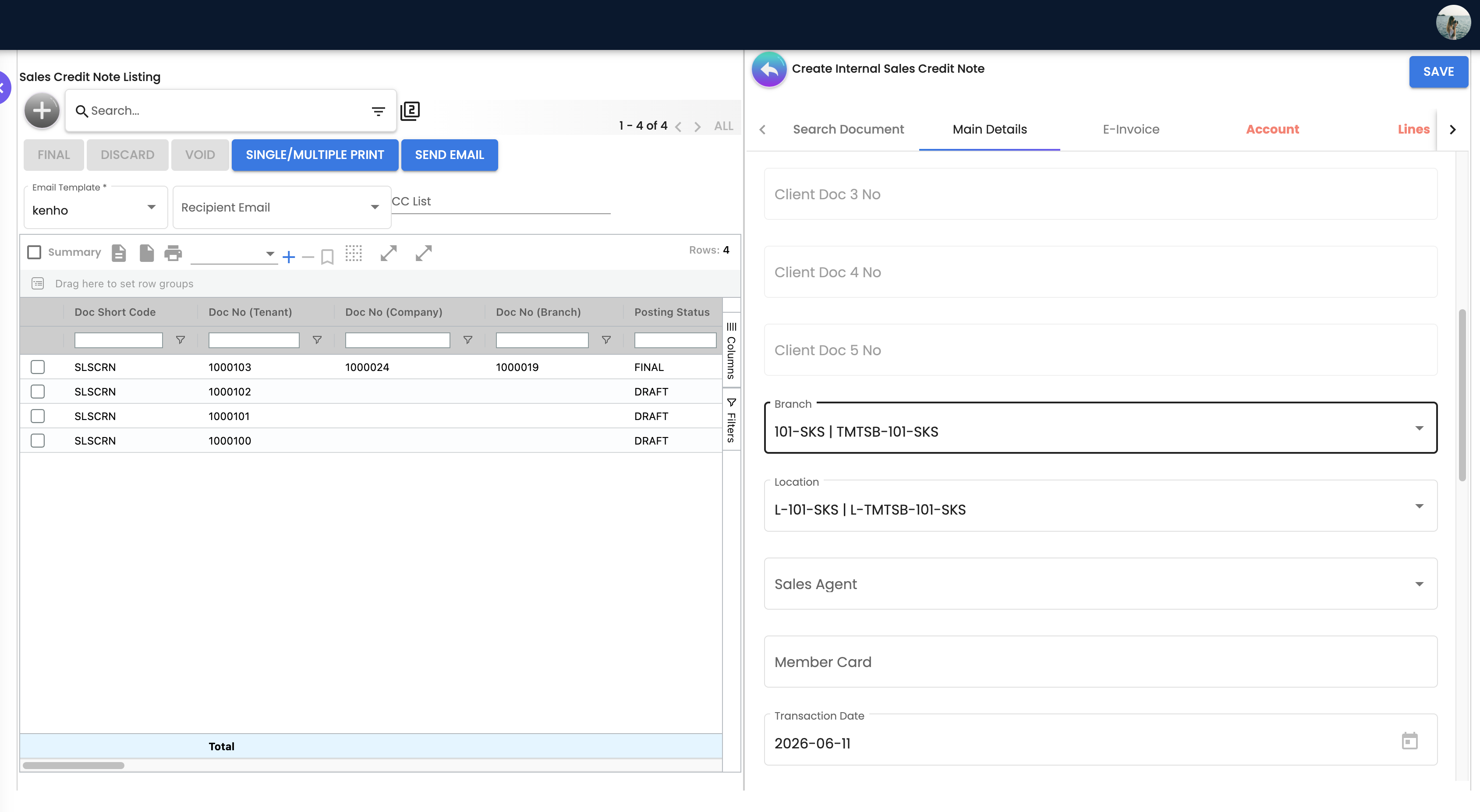
Task: Click the round plus add-new button
Action: (42, 110)
